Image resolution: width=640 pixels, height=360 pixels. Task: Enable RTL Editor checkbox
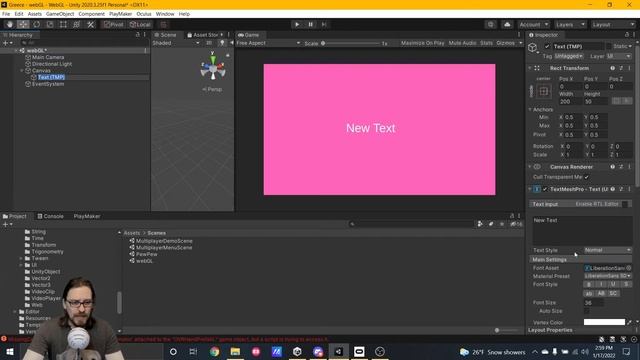tap(625, 204)
